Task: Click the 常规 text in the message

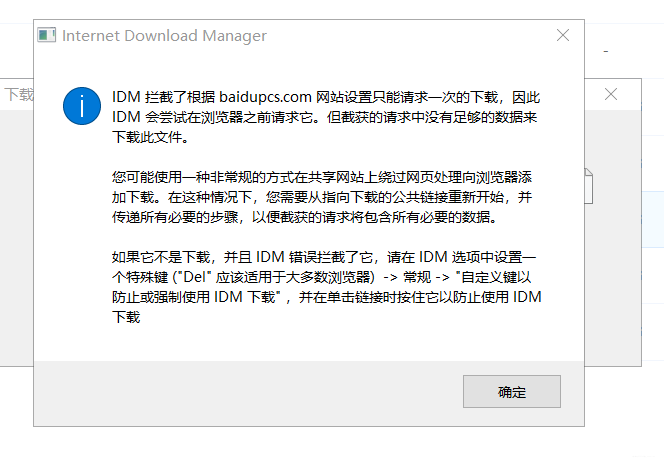Action: [417, 277]
